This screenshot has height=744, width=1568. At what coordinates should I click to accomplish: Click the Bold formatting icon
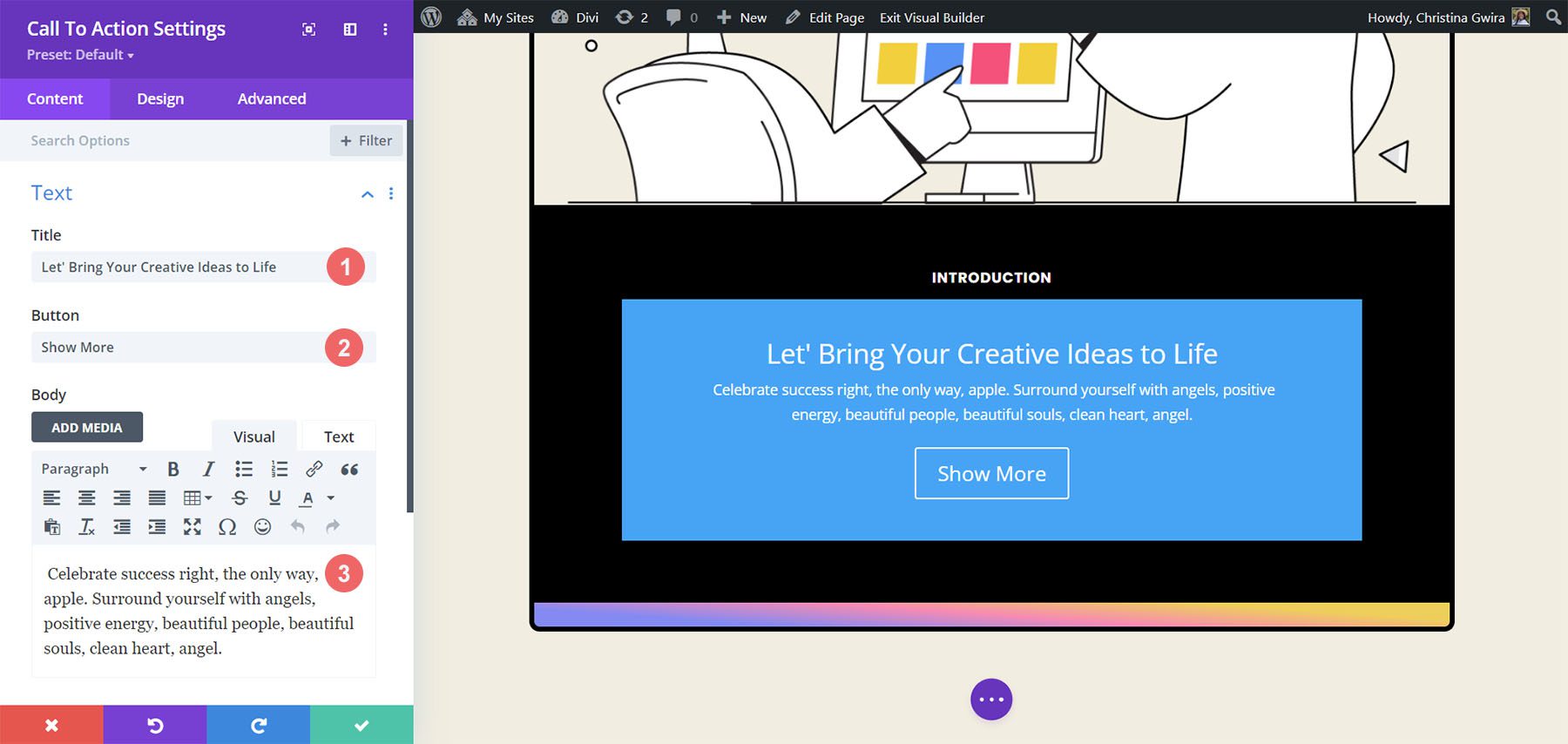[x=173, y=470]
